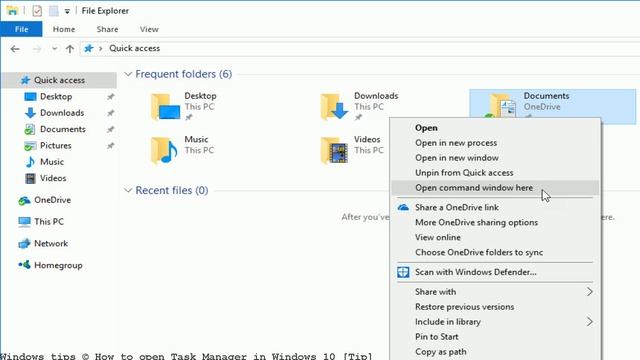Choose Share a OneDrive link
This screenshot has height=360, width=640.
495,207
